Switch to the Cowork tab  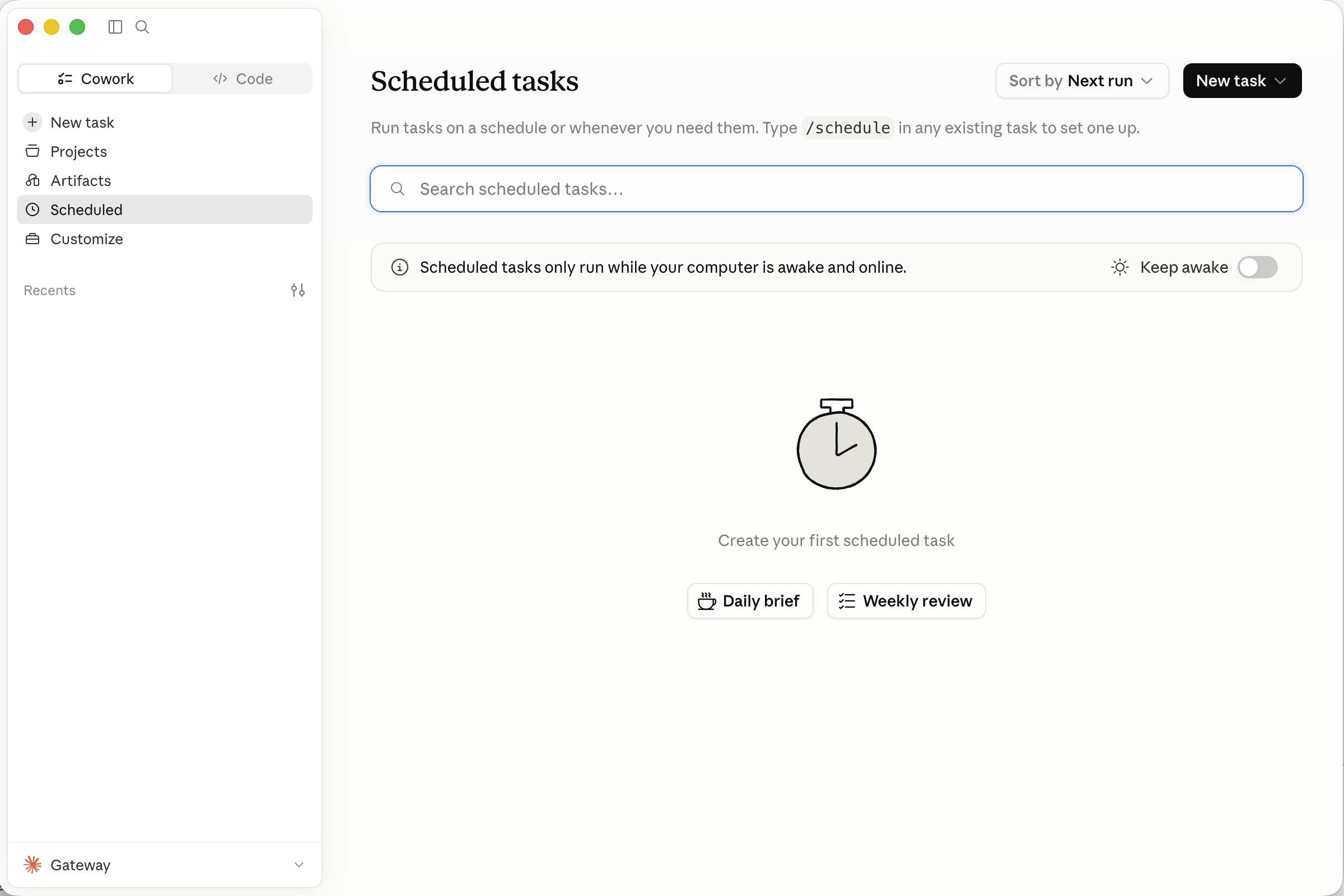(95, 78)
